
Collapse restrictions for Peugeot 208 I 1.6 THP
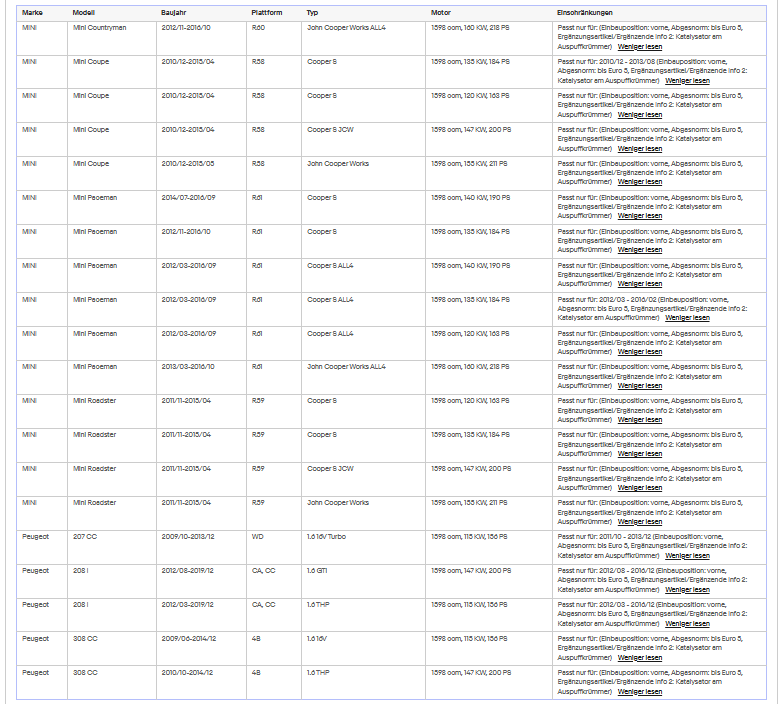pos(687,624)
